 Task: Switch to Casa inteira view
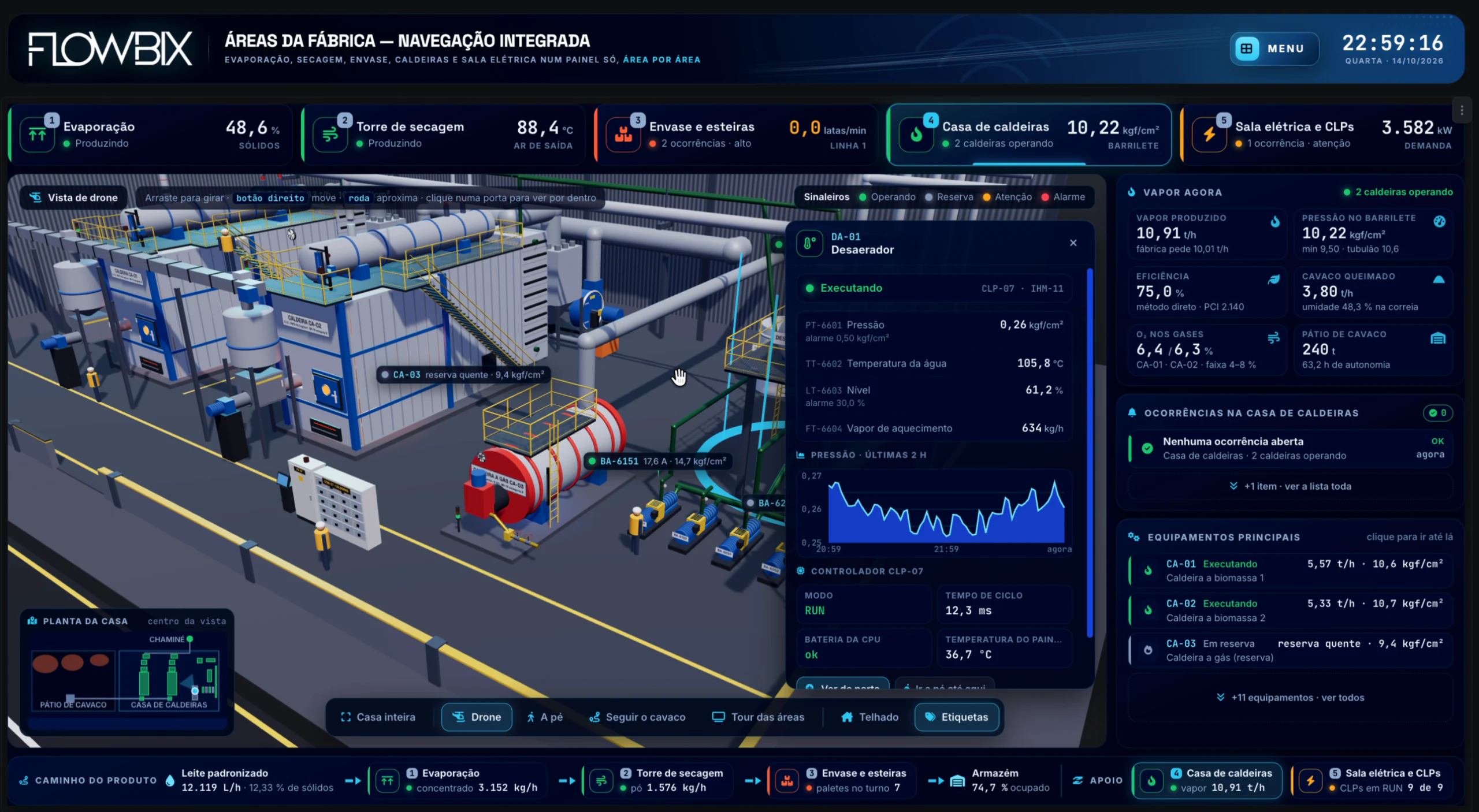coord(378,717)
